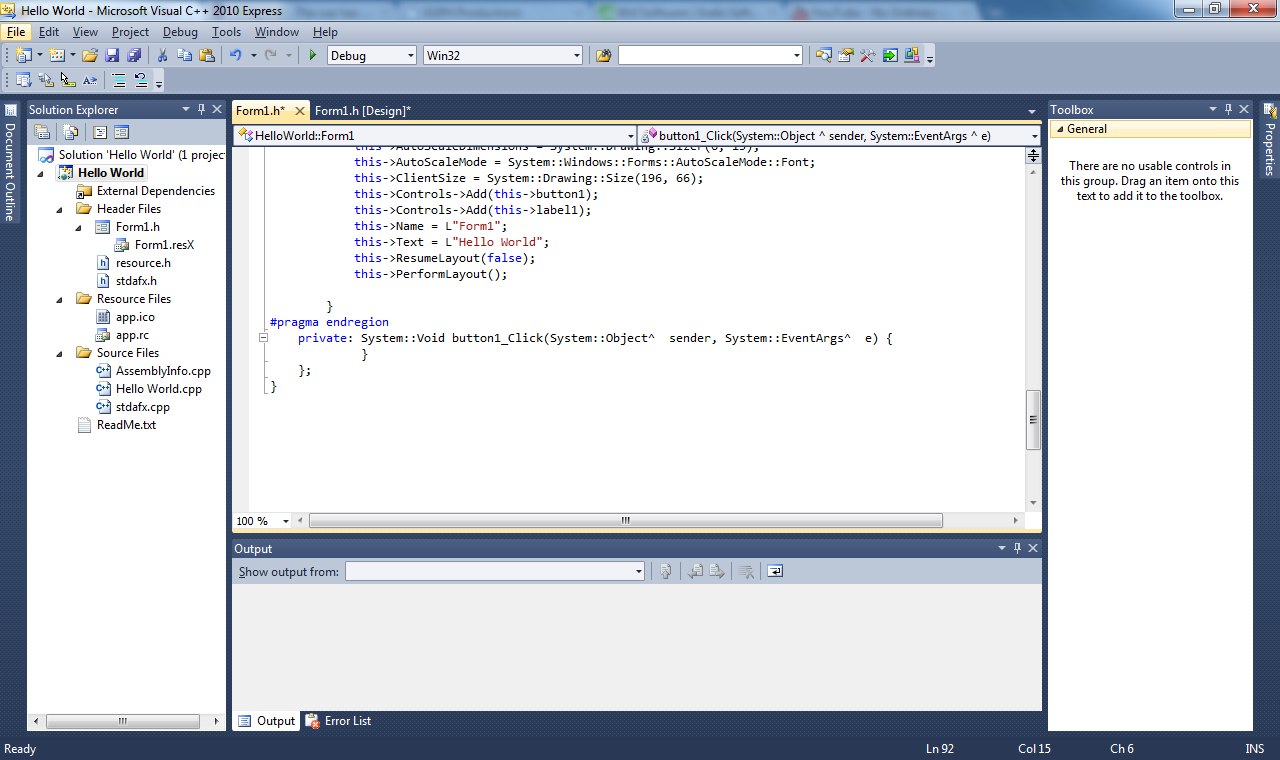Screen dimensions: 1280x760
Task: Collapse the button1_Click code block
Action: point(264,339)
